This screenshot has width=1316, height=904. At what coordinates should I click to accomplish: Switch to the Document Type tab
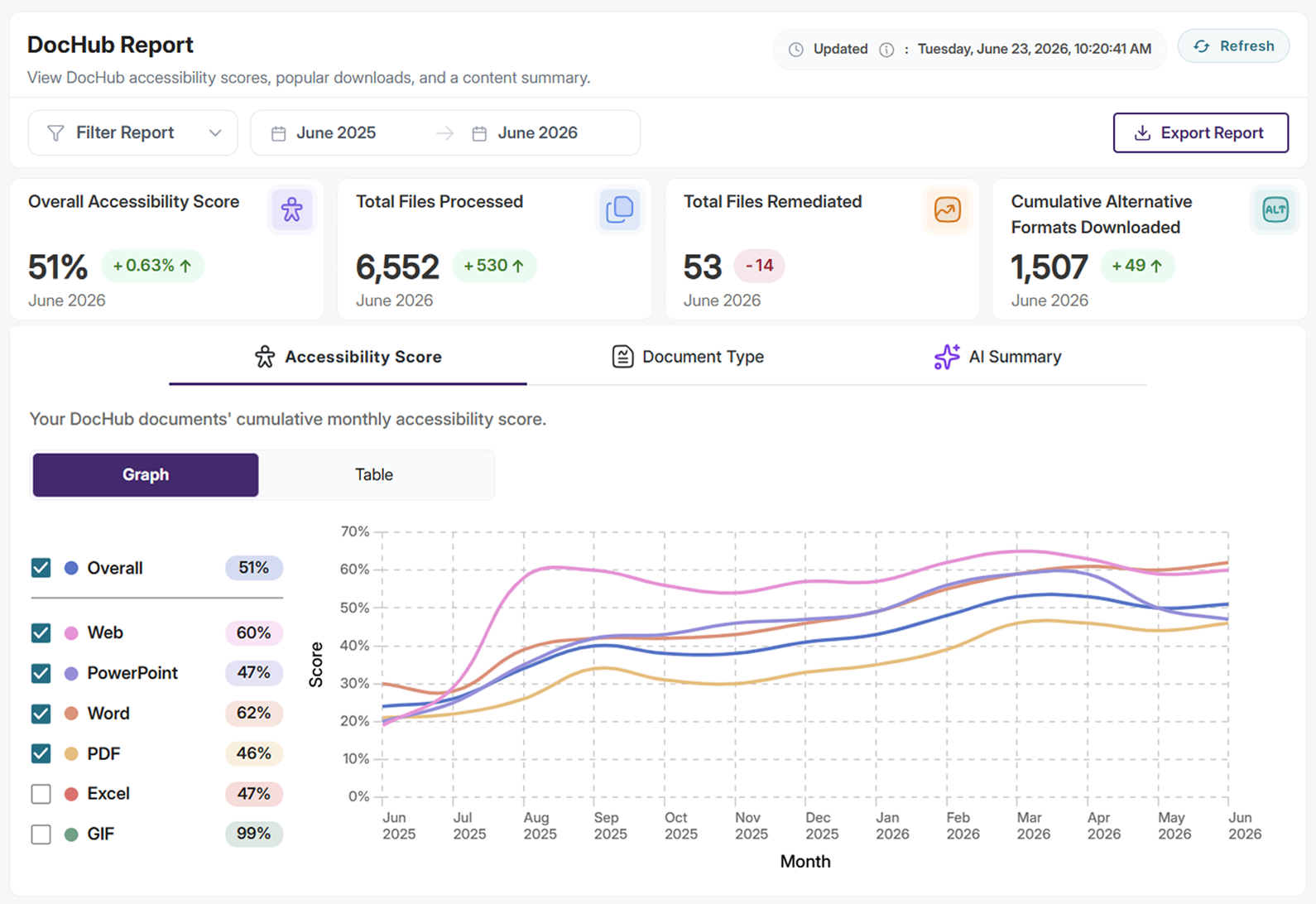(x=687, y=357)
